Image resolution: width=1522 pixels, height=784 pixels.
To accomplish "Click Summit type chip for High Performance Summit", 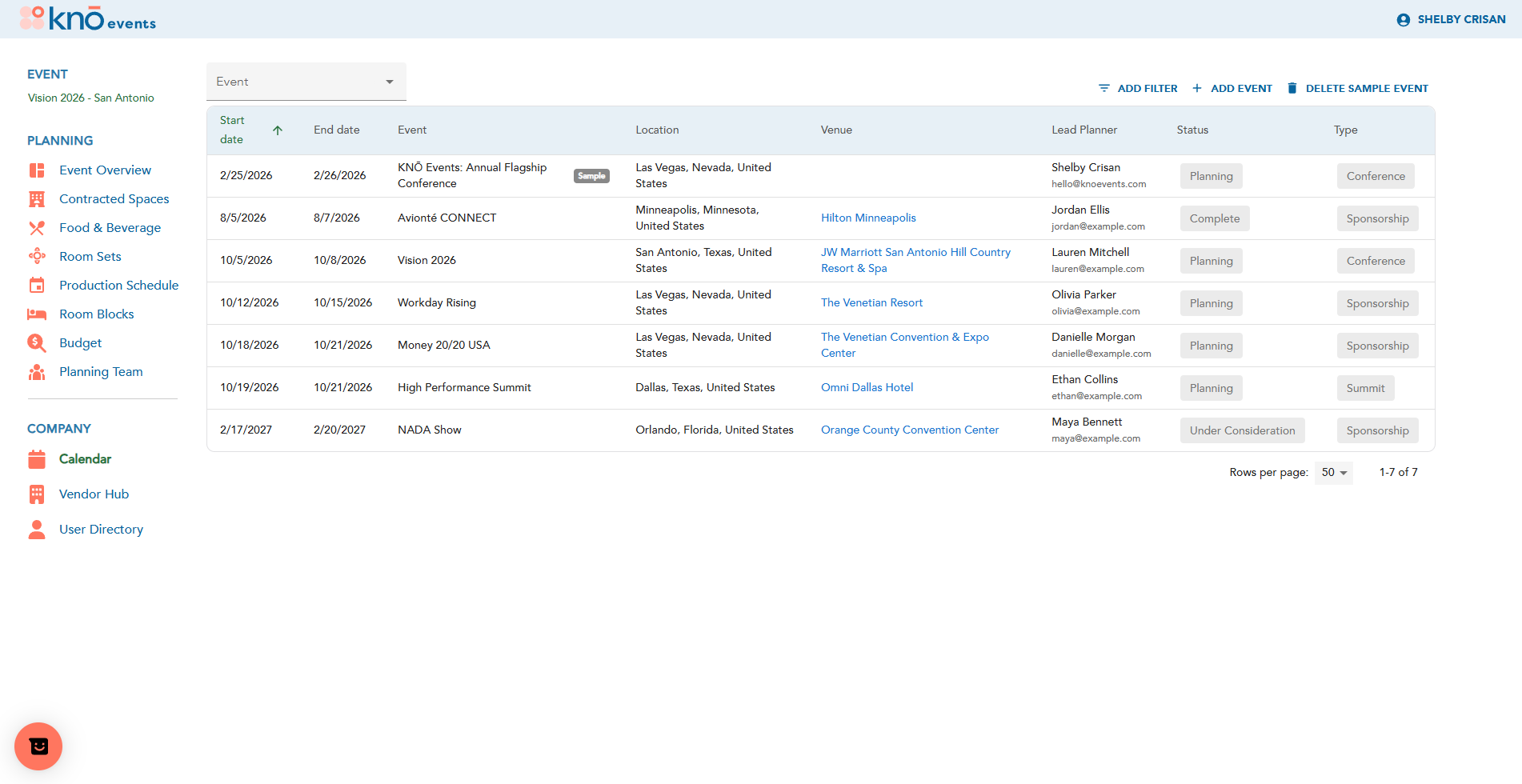I will click(x=1365, y=389).
